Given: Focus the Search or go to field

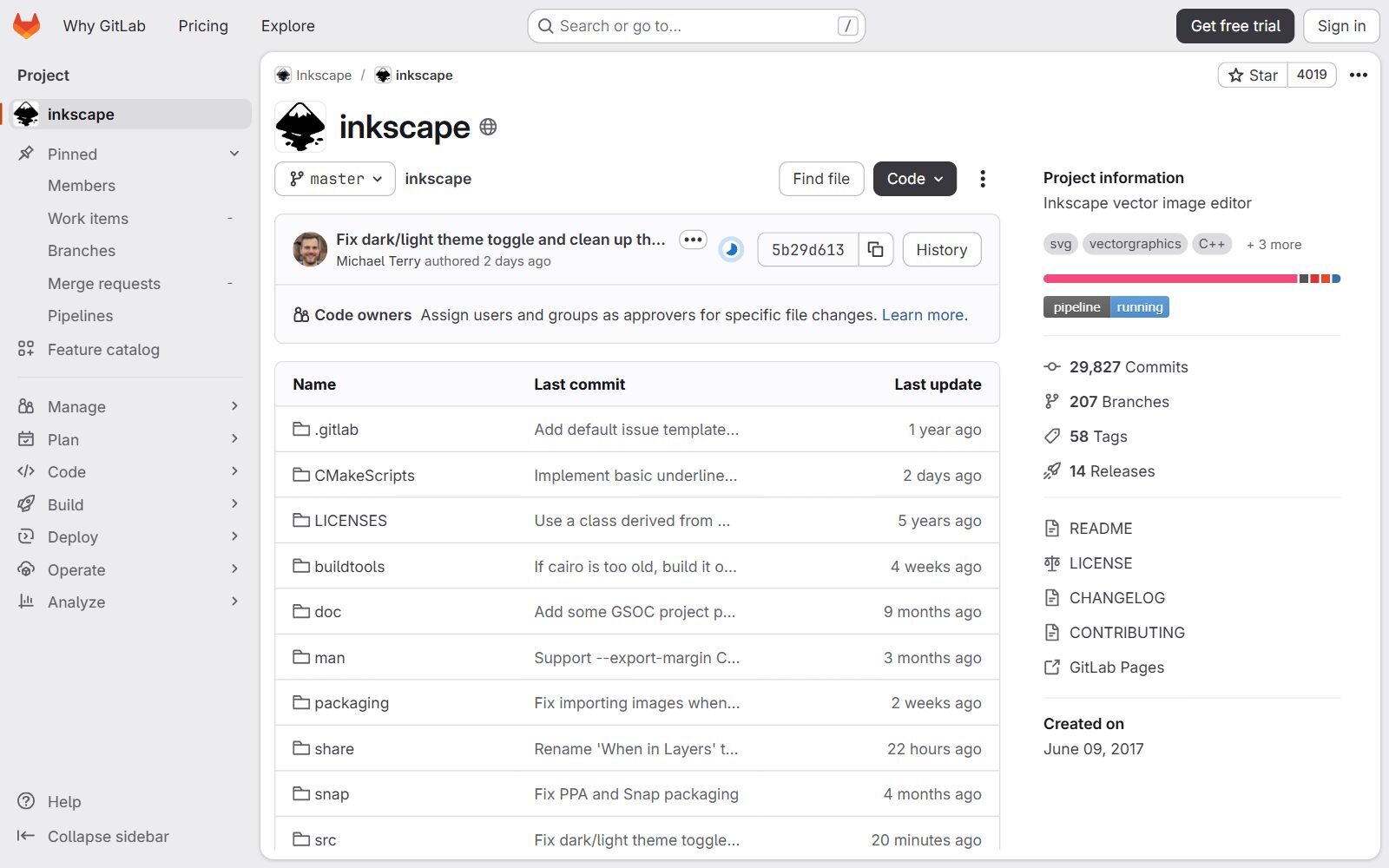Looking at the screenshot, I should tap(696, 26).
